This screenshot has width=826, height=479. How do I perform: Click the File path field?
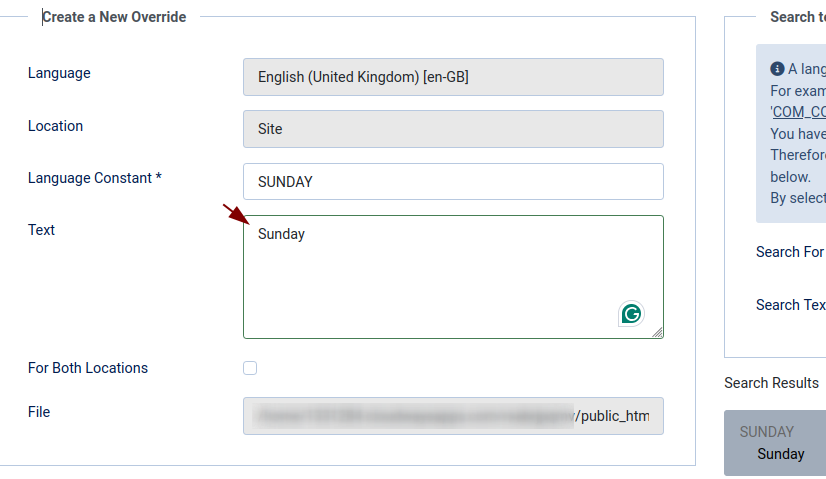point(453,416)
